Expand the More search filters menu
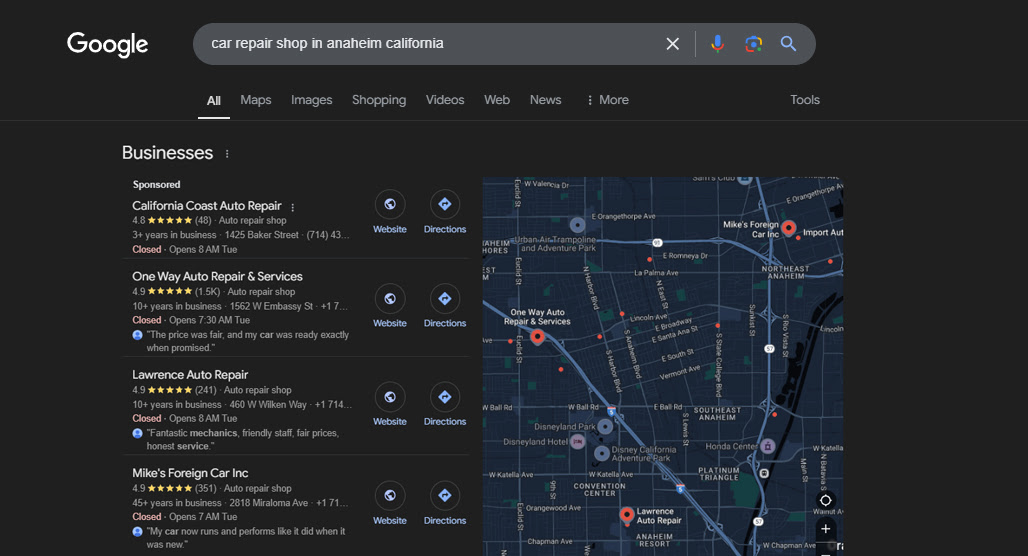This screenshot has height=556, width=1028. 607,100
